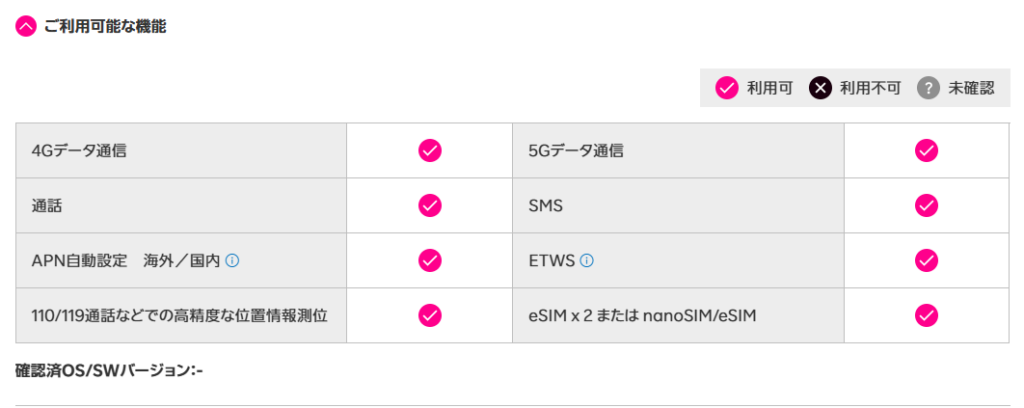Click the 未確認 legend question mark icon
This screenshot has width=1024, height=408.
[x=929, y=88]
